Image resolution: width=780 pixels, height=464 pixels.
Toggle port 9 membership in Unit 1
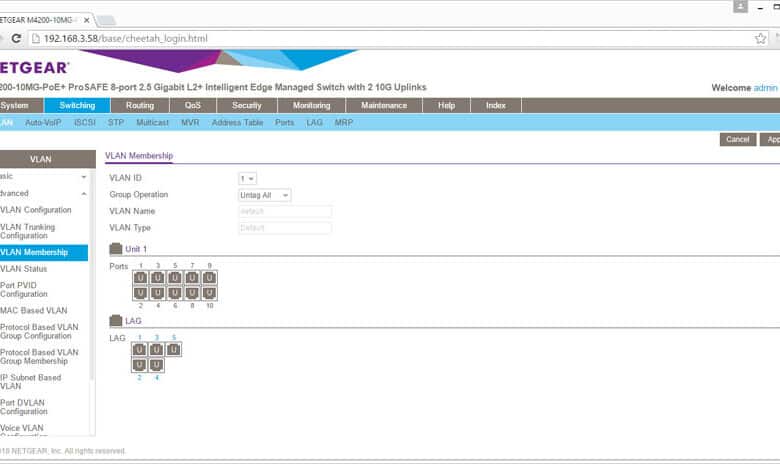[x=209, y=278]
